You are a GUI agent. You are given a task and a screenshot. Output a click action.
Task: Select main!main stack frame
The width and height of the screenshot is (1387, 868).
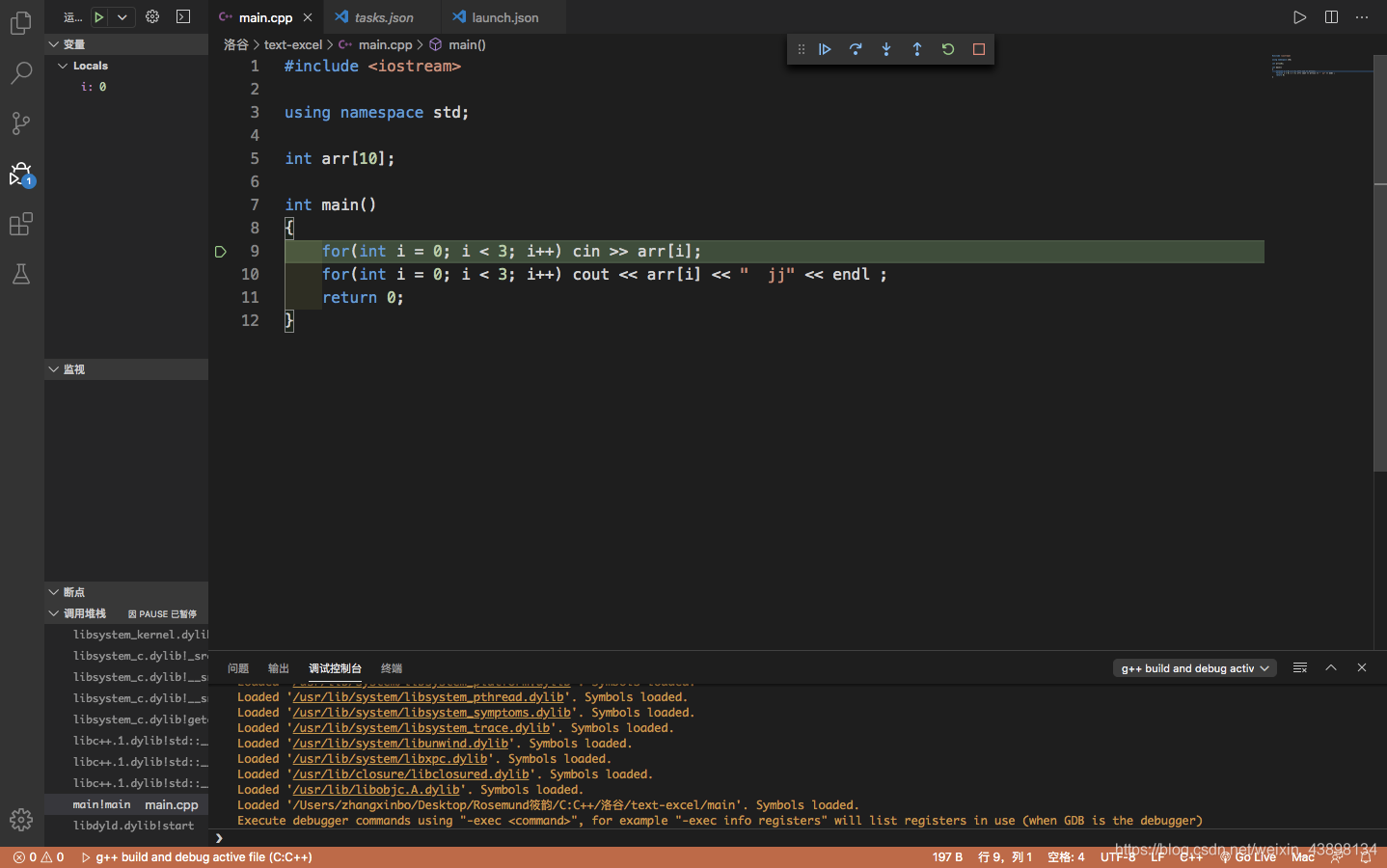pos(126,804)
